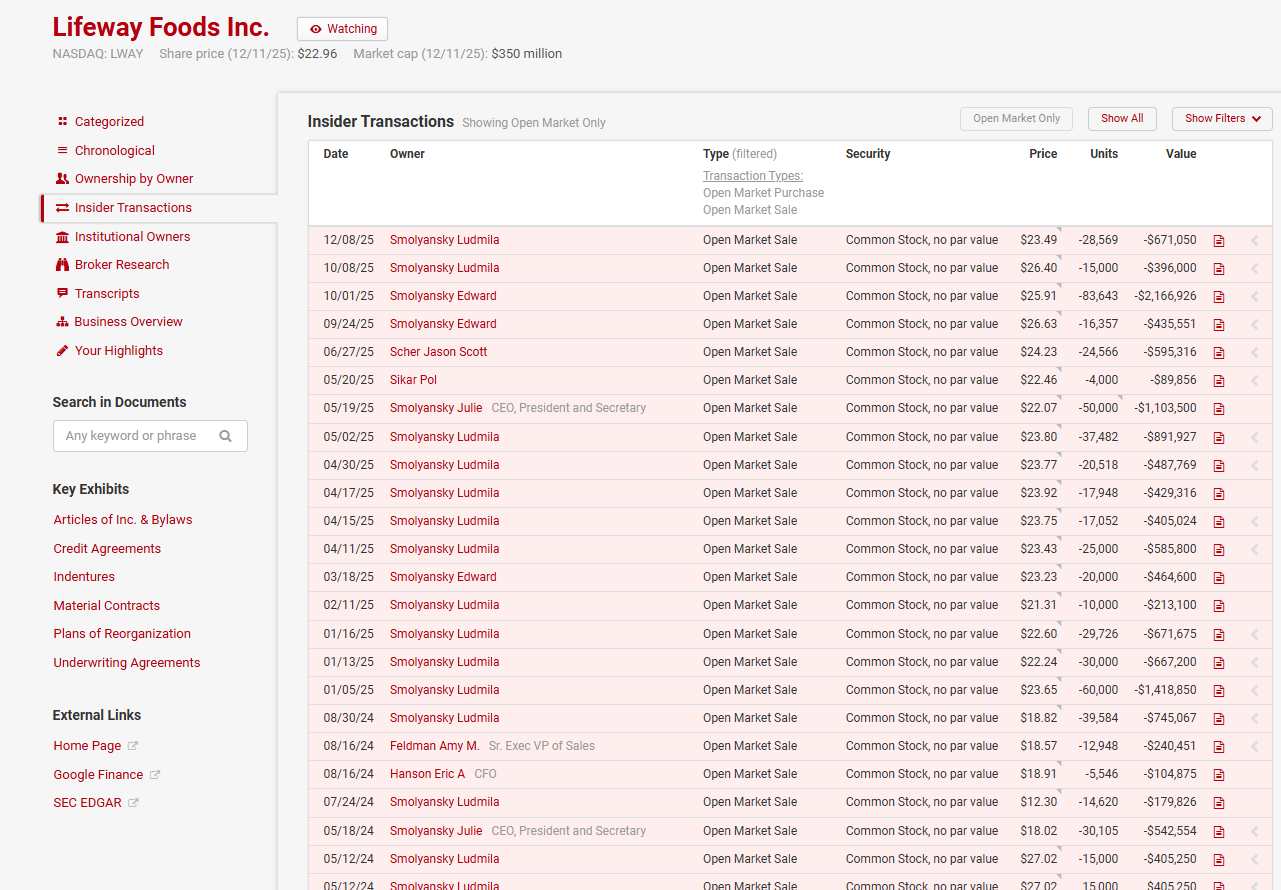
Task: Expand chevron on 04/15/25 row
Action: click(1255, 521)
